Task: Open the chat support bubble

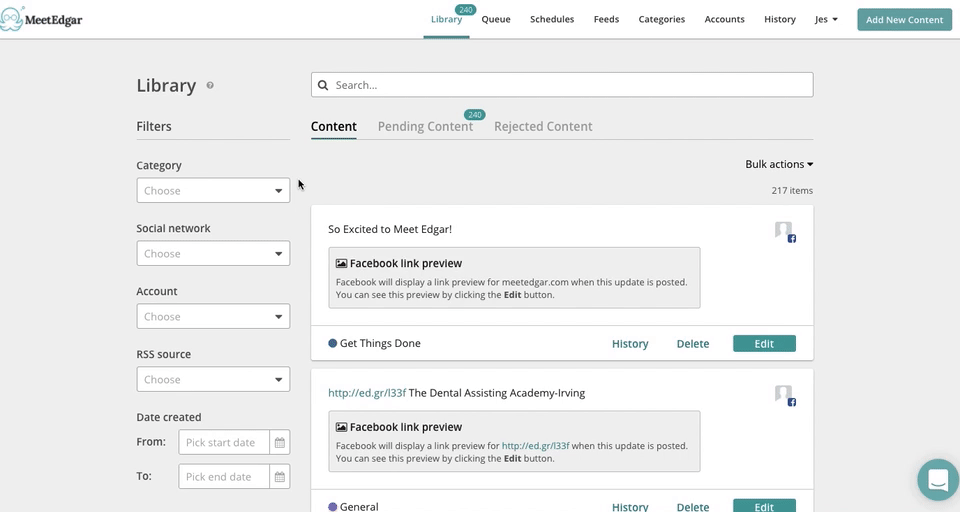Action: pos(938,480)
